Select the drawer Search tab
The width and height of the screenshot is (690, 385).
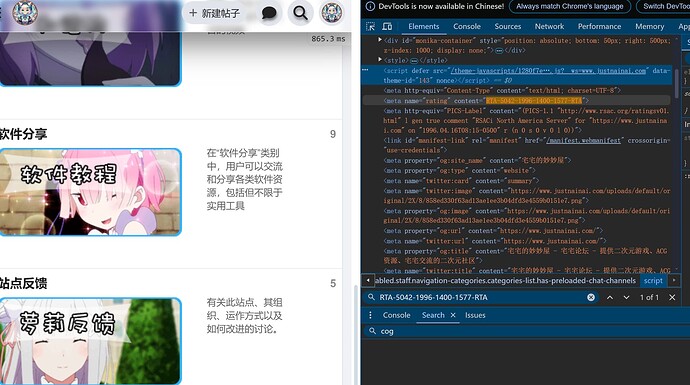433,315
